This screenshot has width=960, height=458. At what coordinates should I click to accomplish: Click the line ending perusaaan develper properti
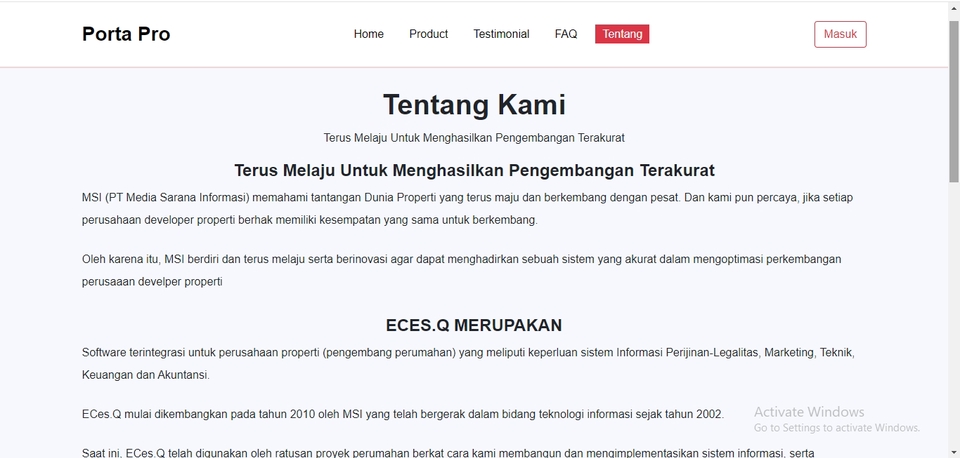click(x=152, y=282)
